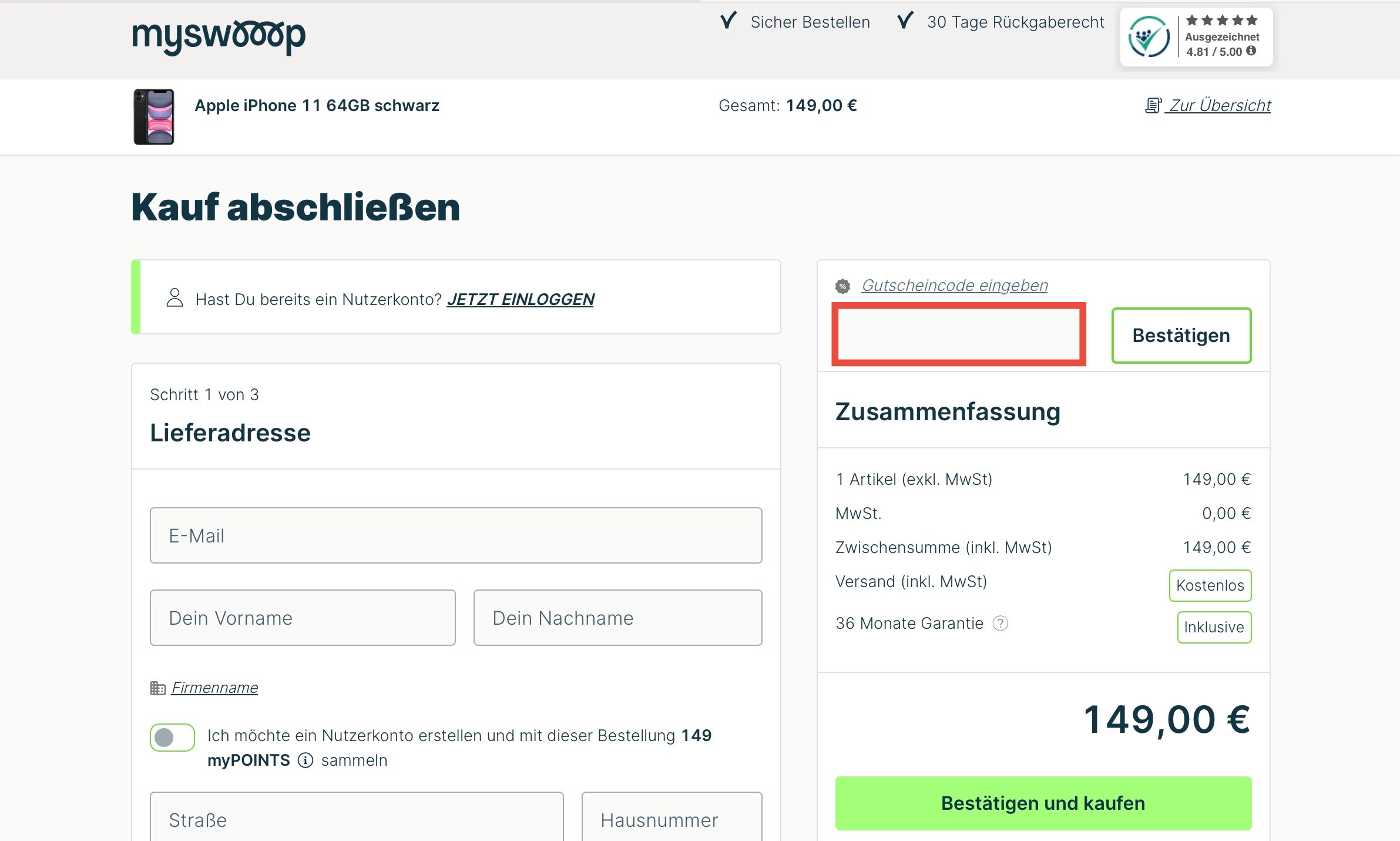This screenshot has height=841, width=1400.
Task: Click the iPhone 11 product thumbnail
Action: click(154, 117)
